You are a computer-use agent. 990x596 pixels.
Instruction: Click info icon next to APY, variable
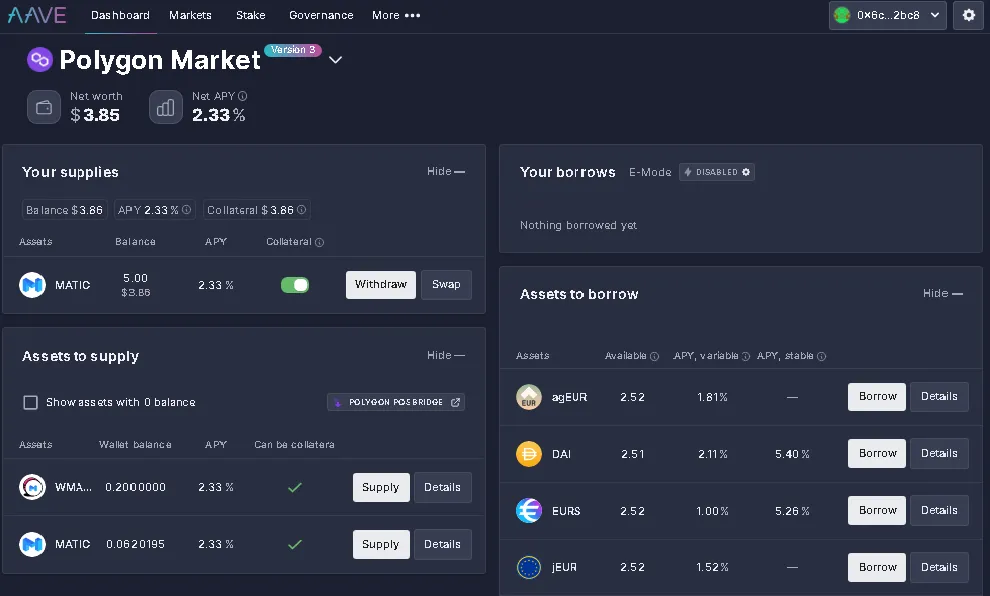[746, 357]
